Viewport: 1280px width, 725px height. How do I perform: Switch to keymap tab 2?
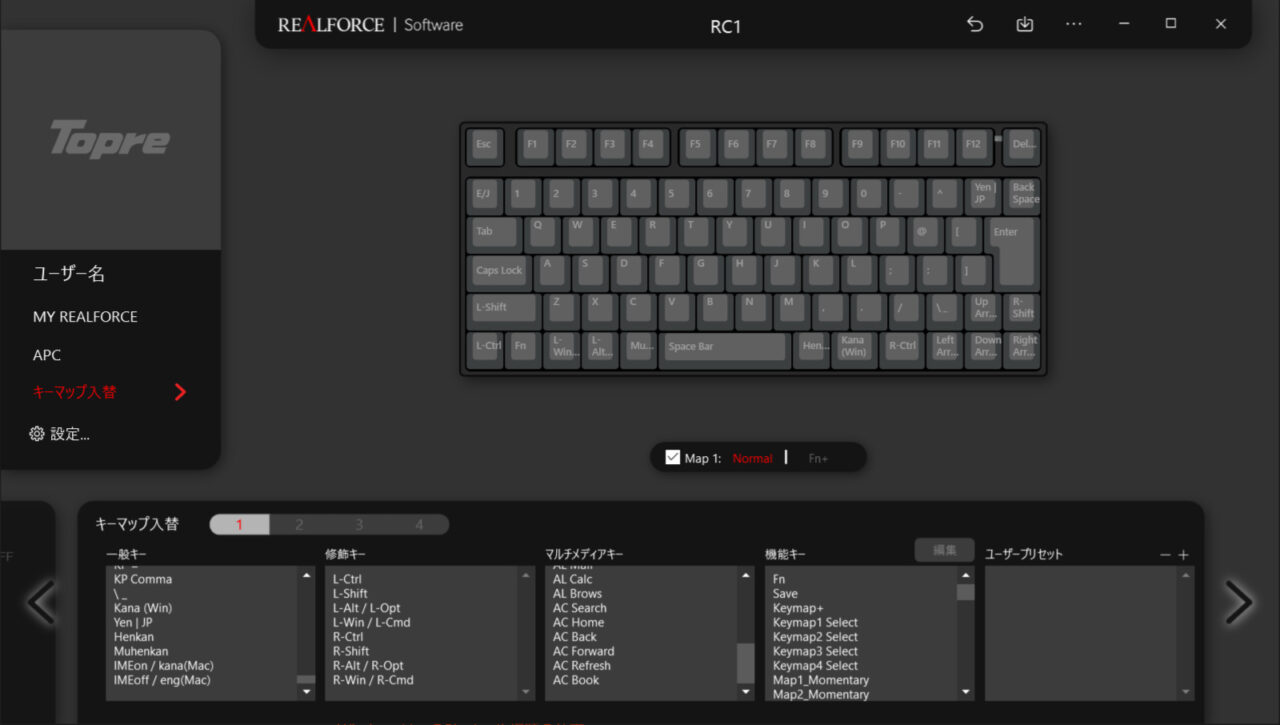[x=299, y=524]
